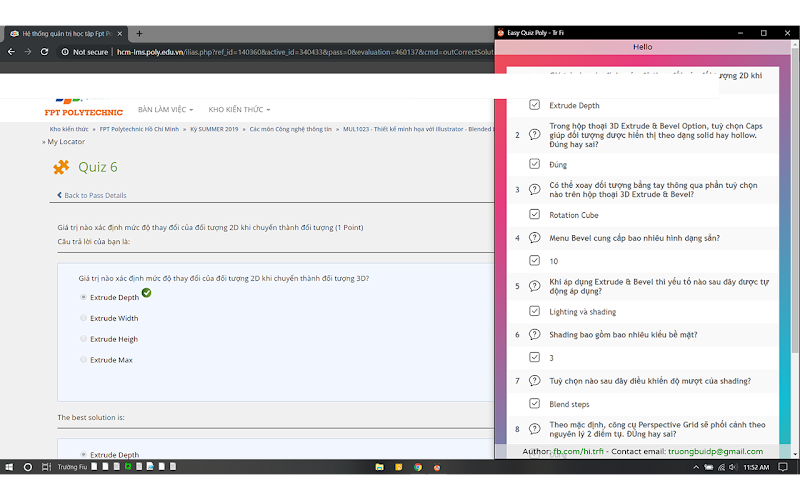This screenshot has width=800, height=500.
Task: Open network settings in system tray
Action: (x=721, y=467)
